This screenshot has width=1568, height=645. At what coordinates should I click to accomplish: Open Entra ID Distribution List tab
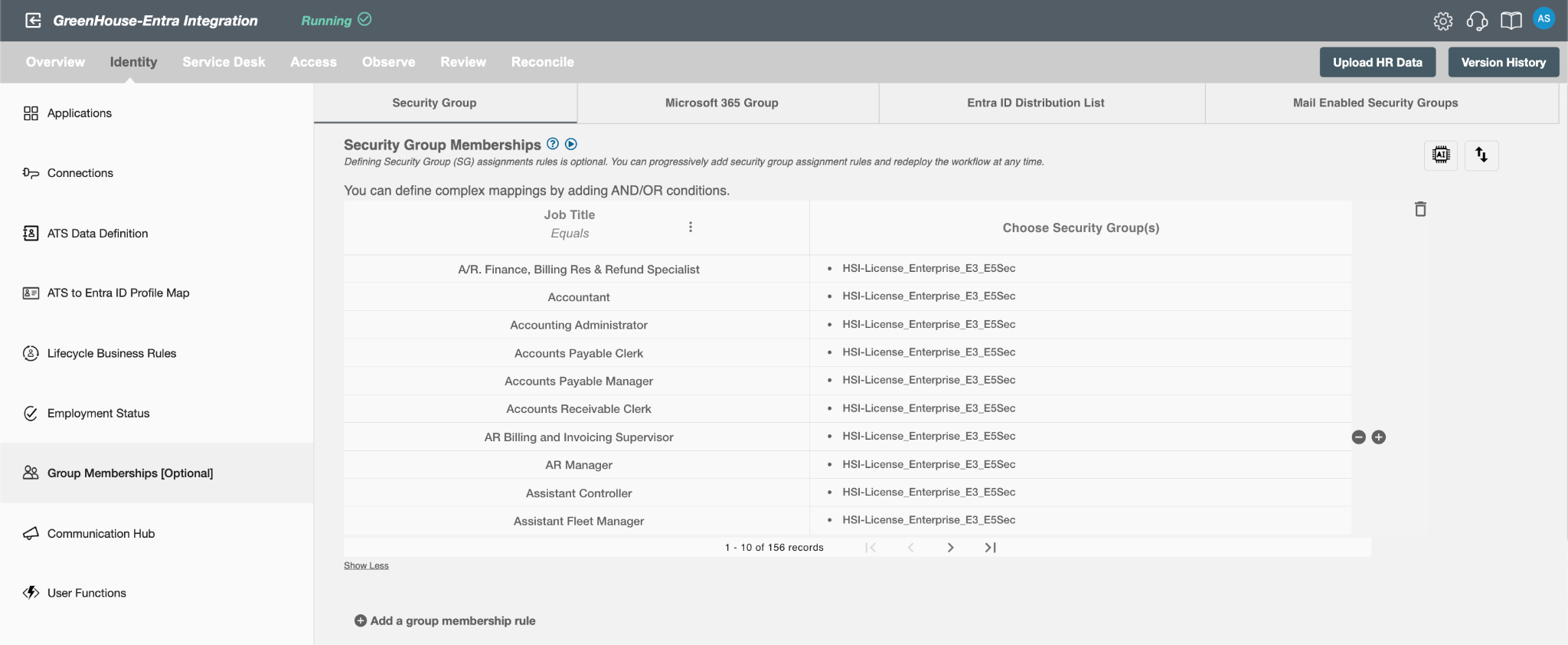pos(1042,103)
